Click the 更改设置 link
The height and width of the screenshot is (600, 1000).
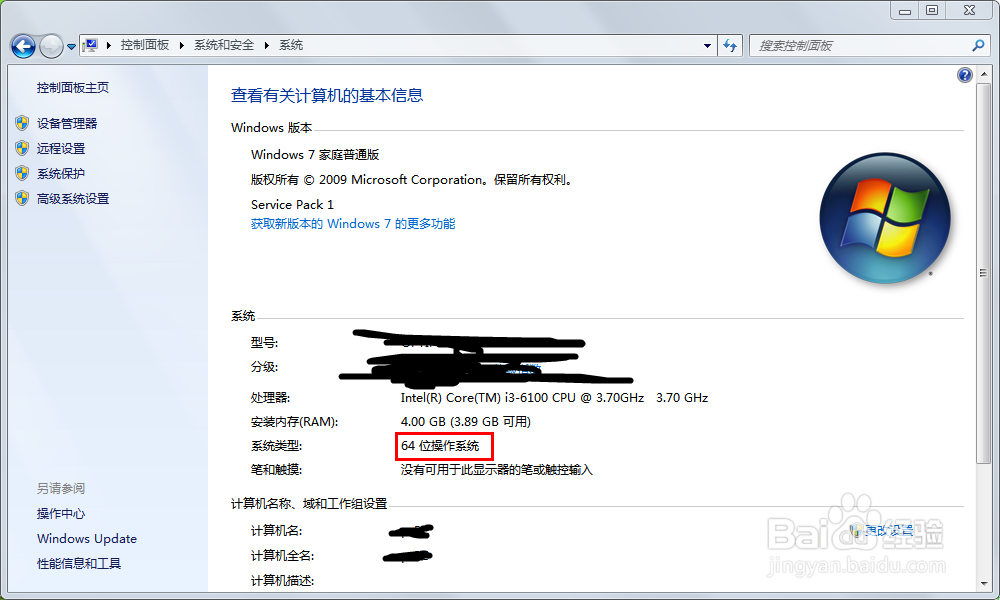click(890, 528)
